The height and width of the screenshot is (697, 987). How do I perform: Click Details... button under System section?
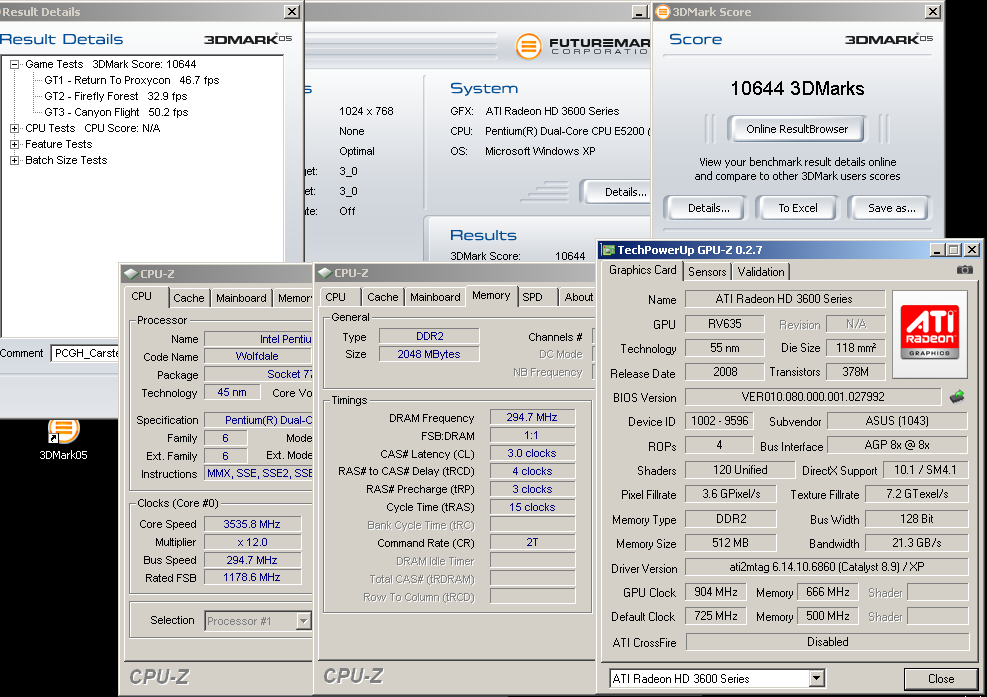tap(617, 192)
